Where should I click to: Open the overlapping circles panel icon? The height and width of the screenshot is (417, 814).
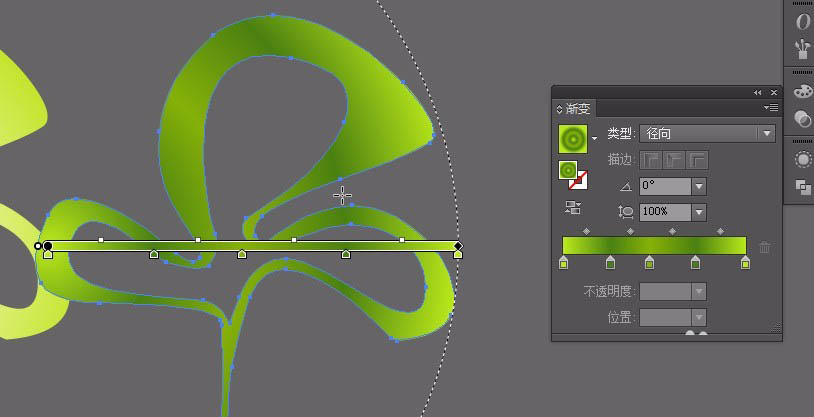tap(803, 119)
